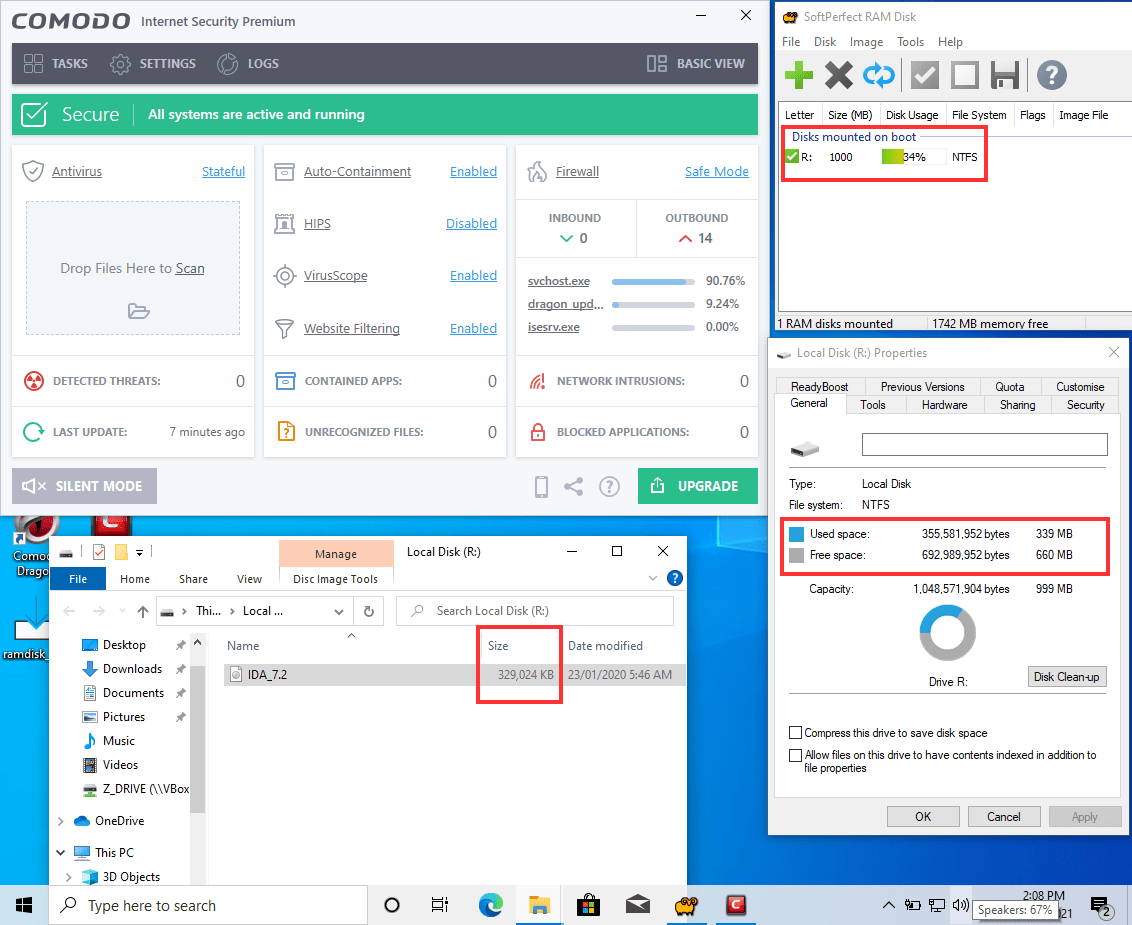Click the share icon in Comodo
1132x925 pixels.
pos(574,487)
